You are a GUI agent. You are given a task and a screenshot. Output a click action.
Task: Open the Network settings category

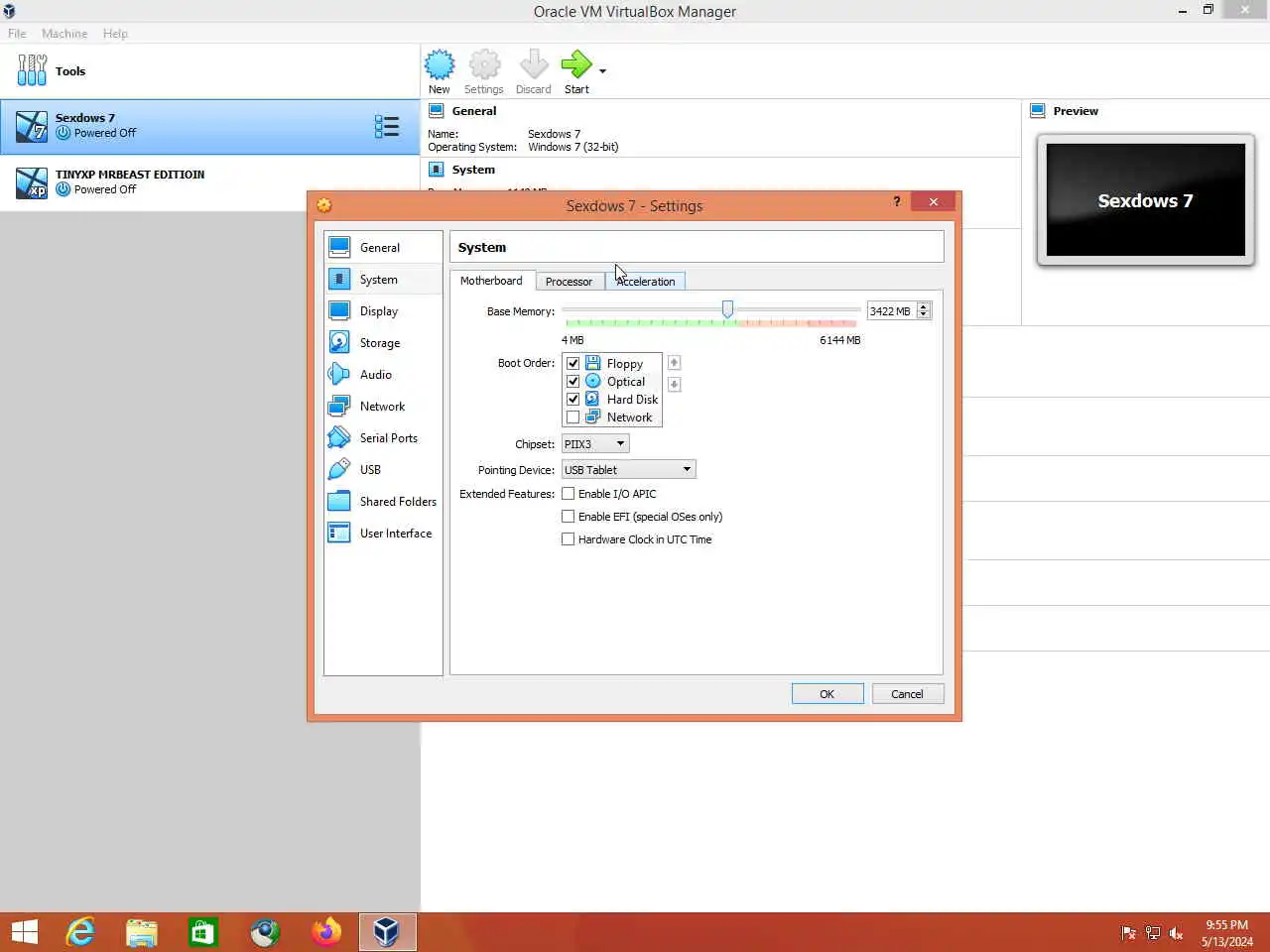(383, 407)
